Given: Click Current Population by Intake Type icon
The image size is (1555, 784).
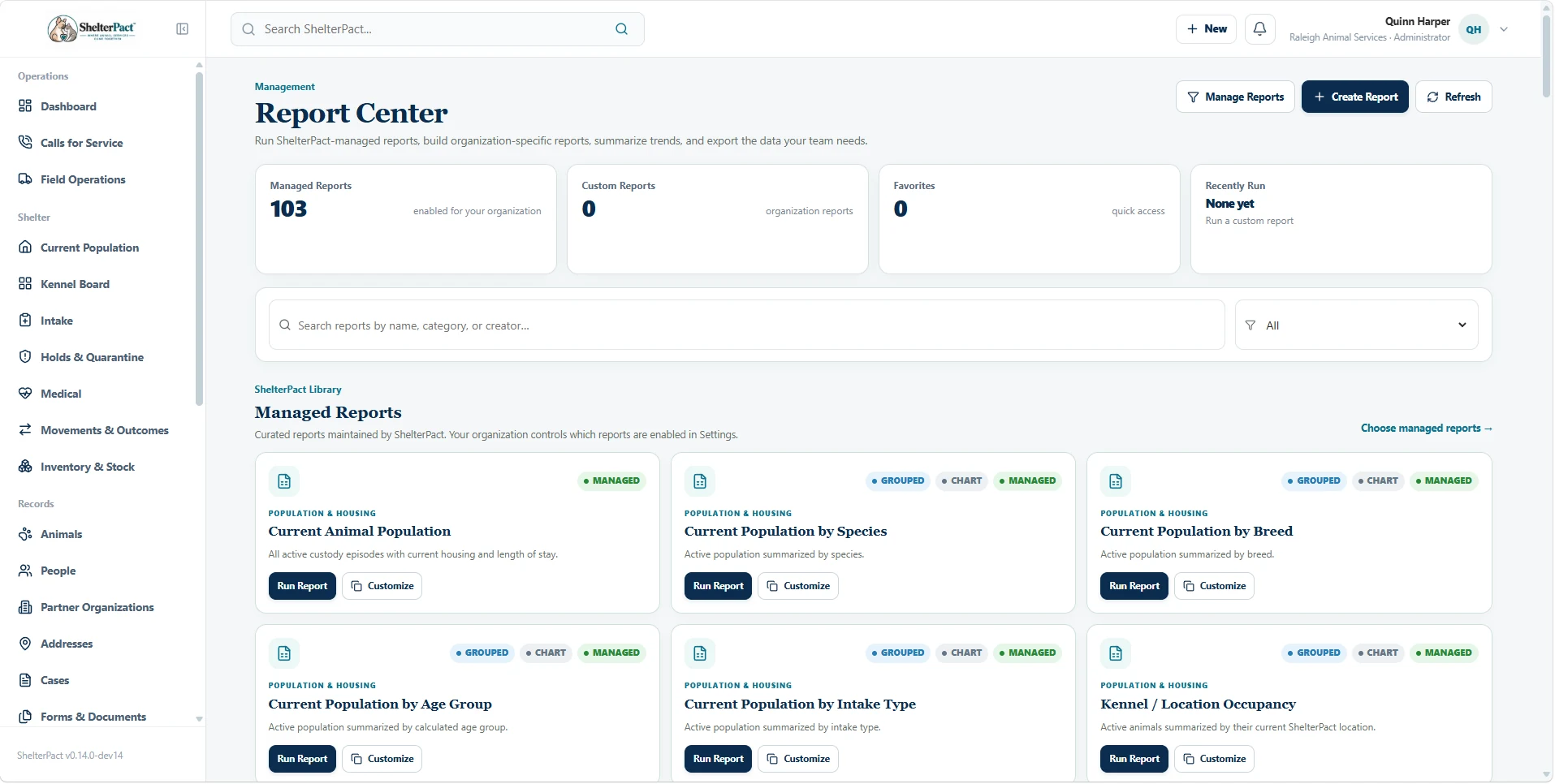Looking at the screenshot, I should (700, 653).
